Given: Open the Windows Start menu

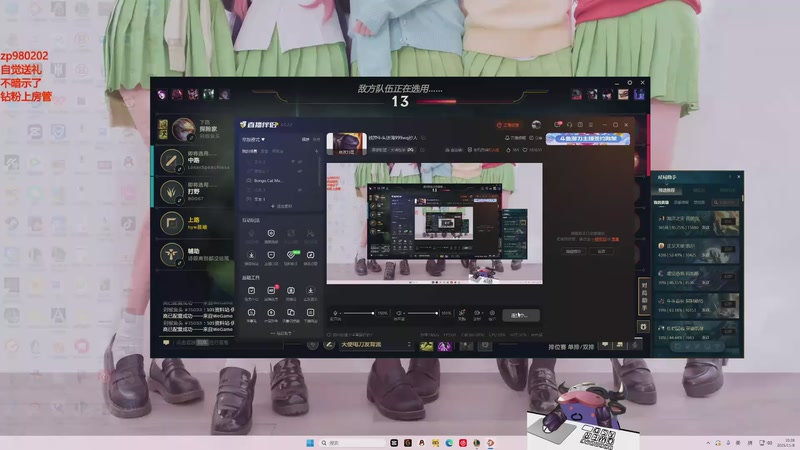Looking at the screenshot, I should pos(310,443).
